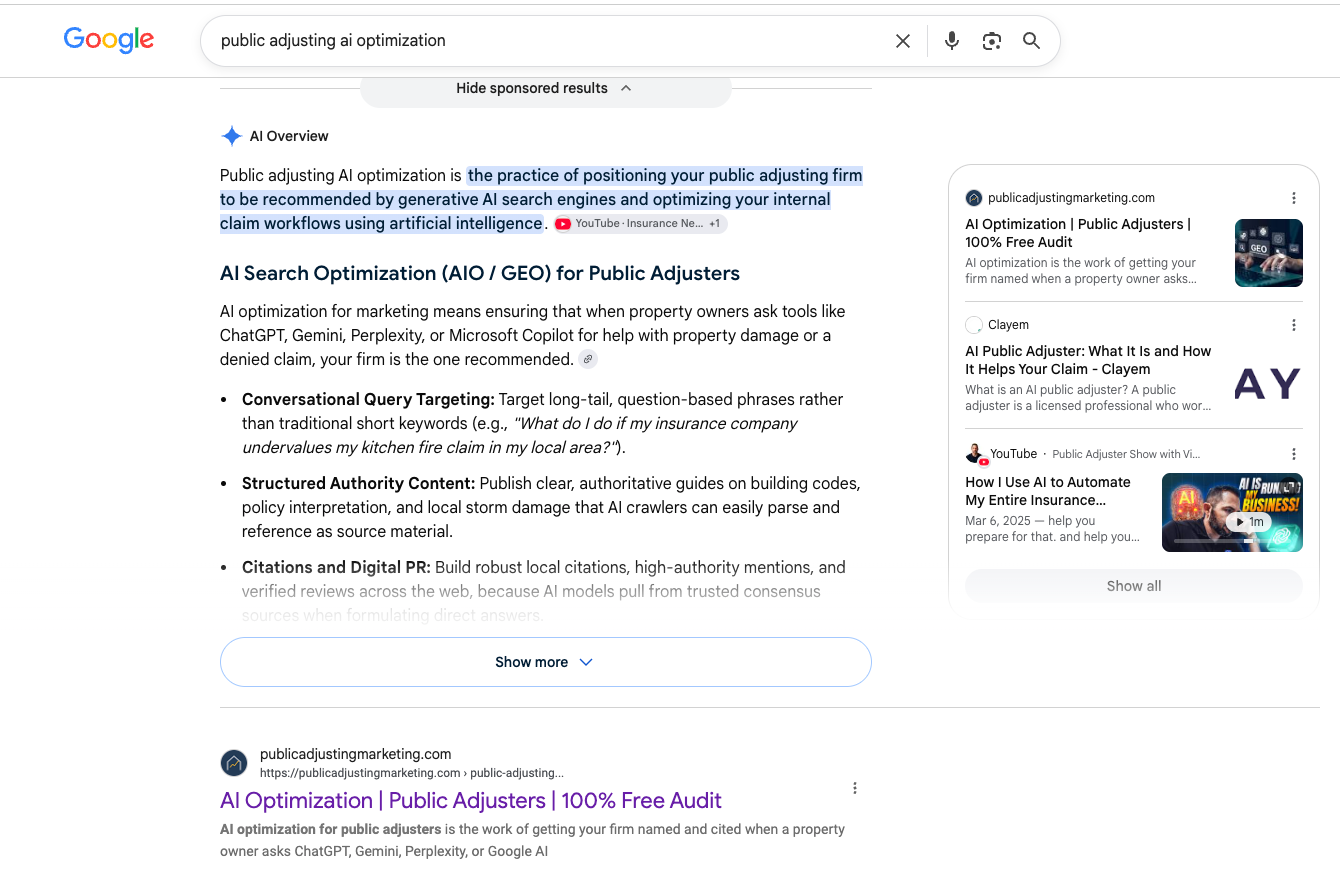Open 'AI Public Adjuster: What It Is' Clayem link
The width and height of the screenshot is (1340, 879).
[x=1088, y=360]
